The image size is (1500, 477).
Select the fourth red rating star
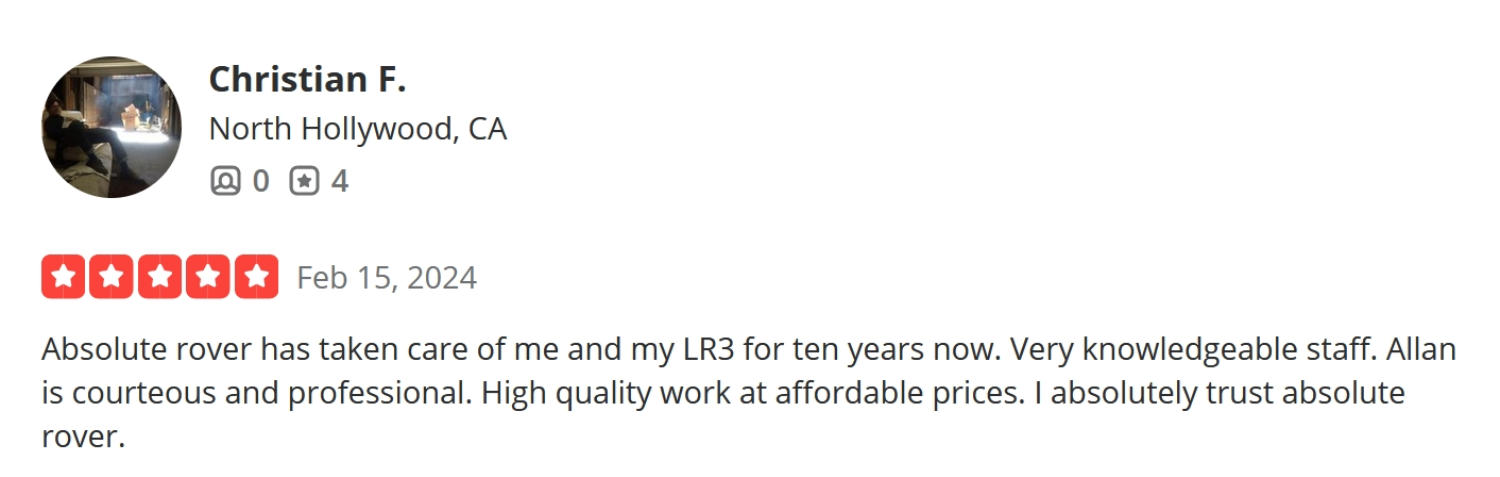point(208,277)
